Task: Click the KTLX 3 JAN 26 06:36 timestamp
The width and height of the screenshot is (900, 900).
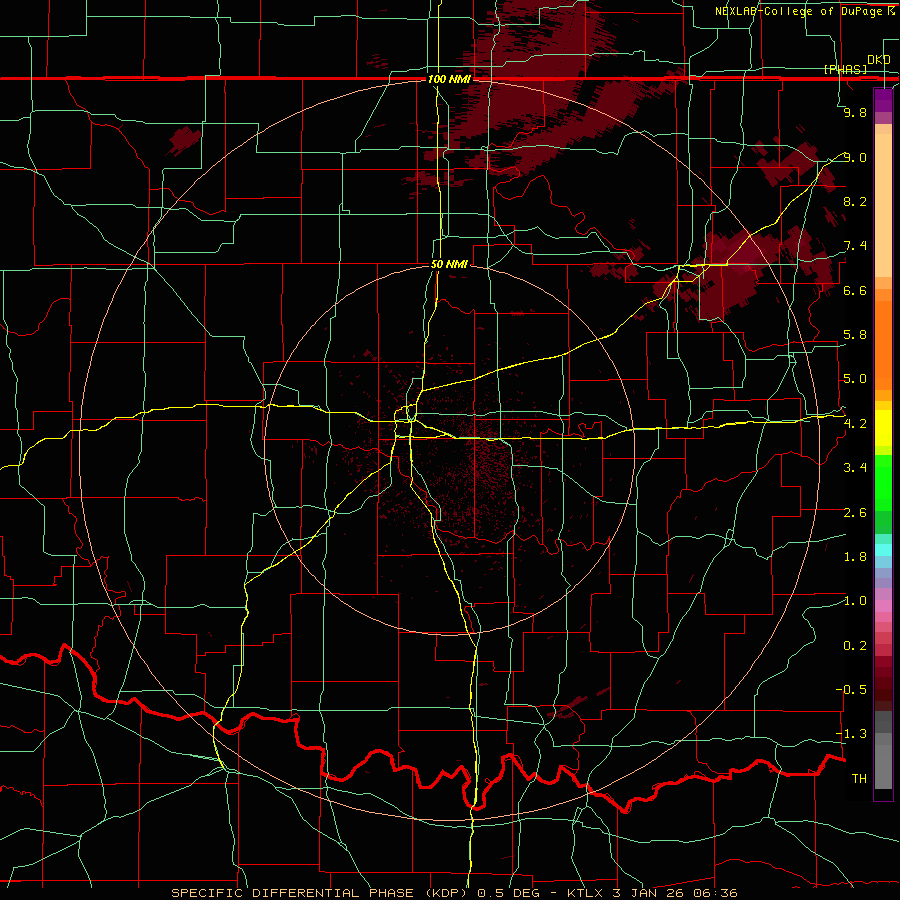Action: 651,893
